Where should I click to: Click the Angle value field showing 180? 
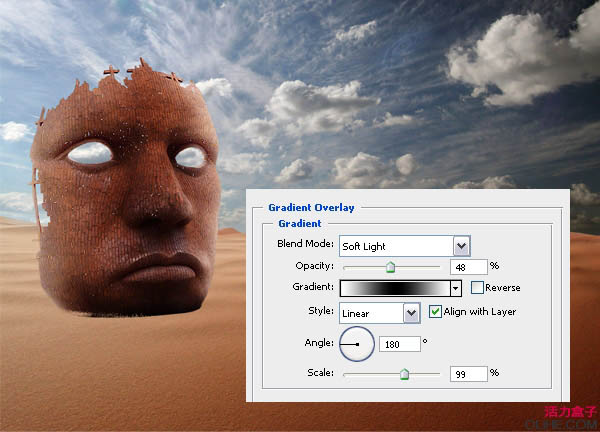(x=398, y=344)
